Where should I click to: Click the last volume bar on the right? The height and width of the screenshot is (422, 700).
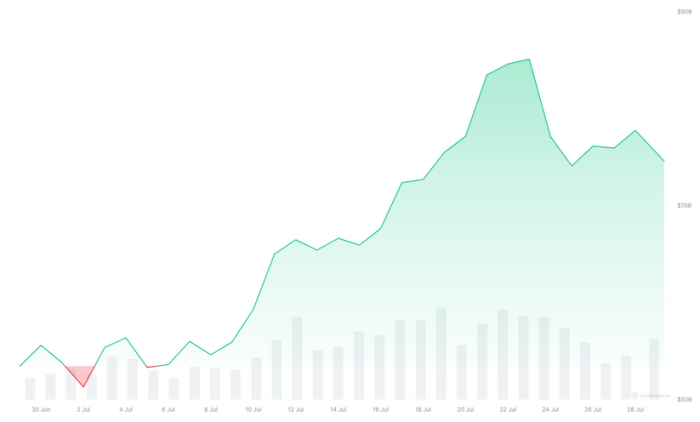point(654,369)
